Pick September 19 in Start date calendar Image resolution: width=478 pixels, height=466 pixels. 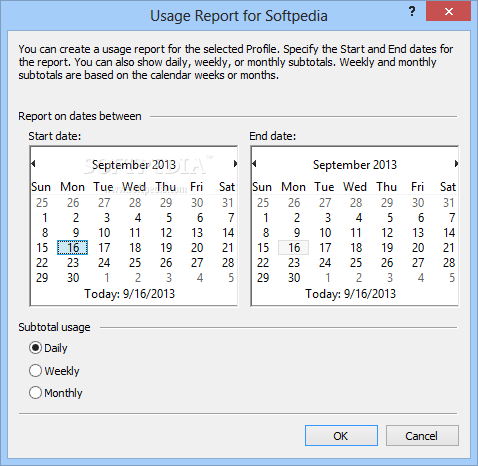(x=166, y=248)
